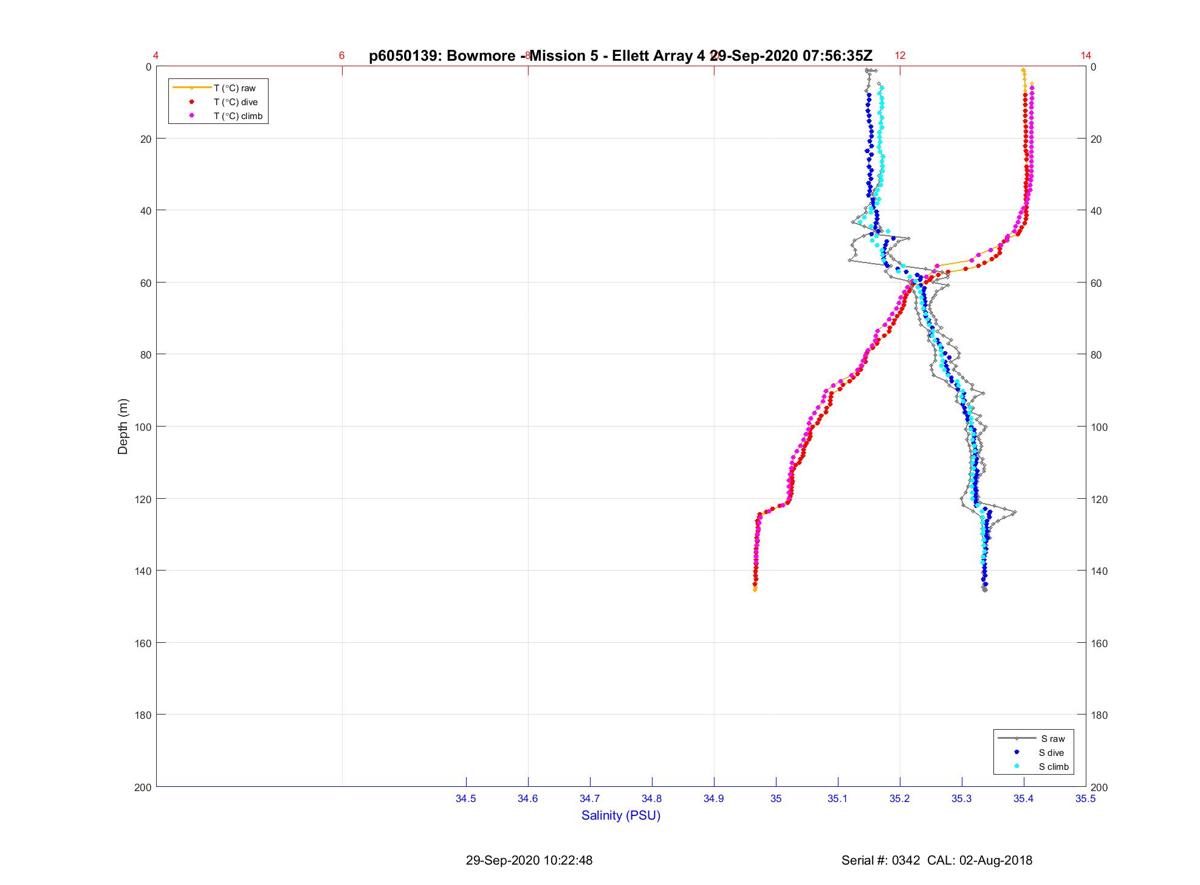Select the 34.8 salinity tick label
The height and width of the screenshot is (885, 1200).
click(652, 798)
